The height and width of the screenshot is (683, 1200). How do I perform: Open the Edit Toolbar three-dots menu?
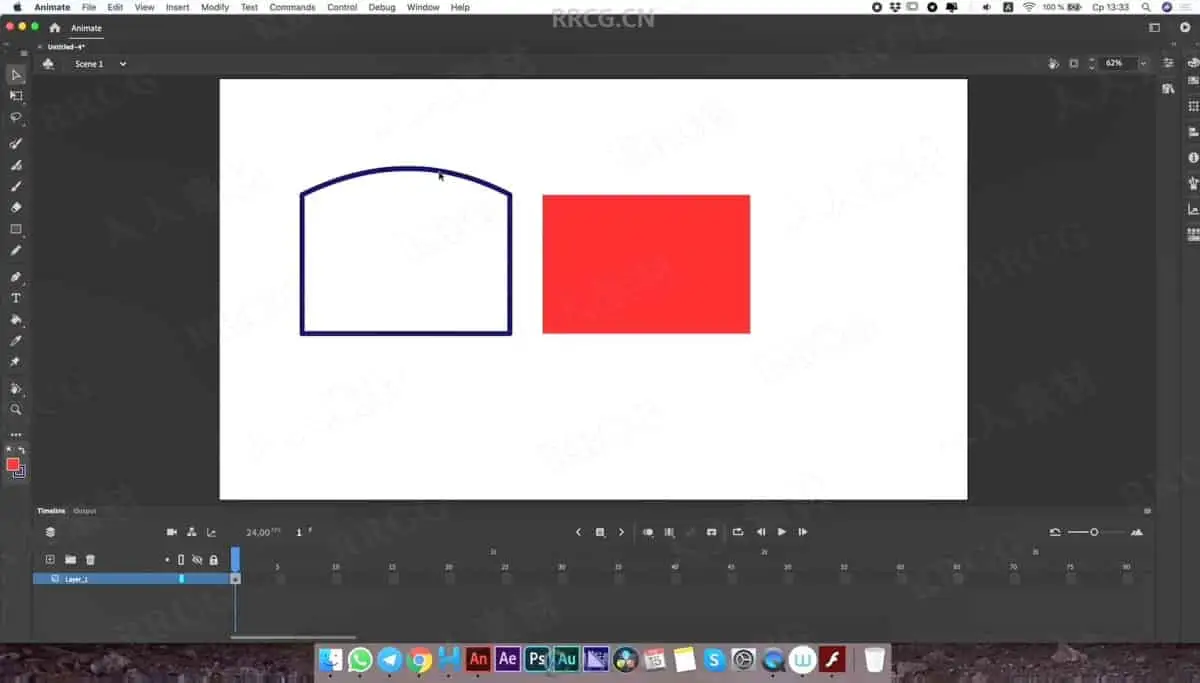click(x=16, y=435)
